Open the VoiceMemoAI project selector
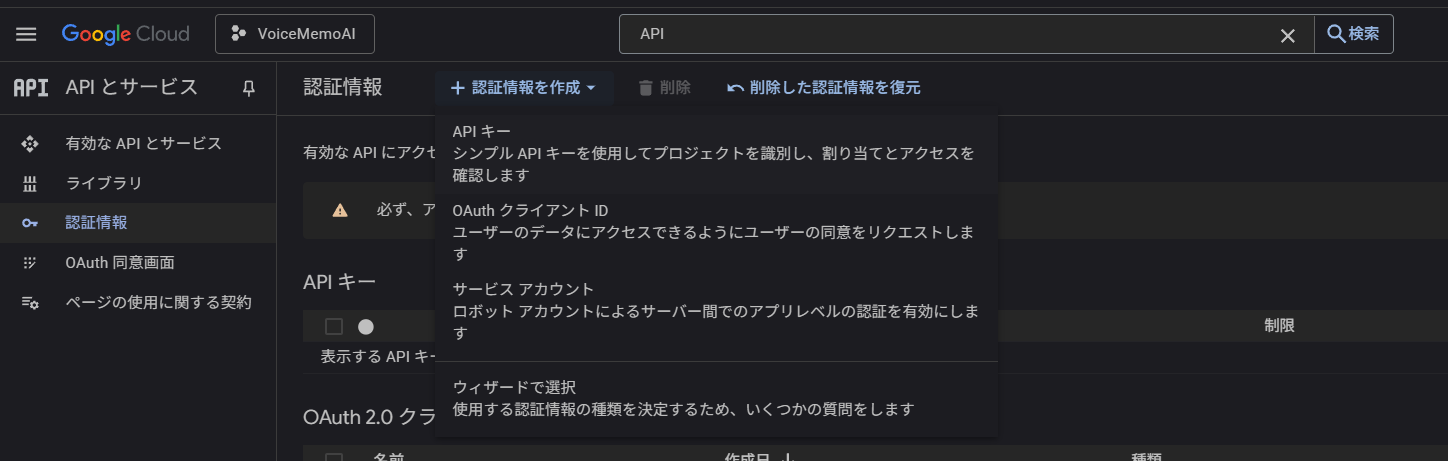This screenshot has width=1448, height=461. coord(295,34)
